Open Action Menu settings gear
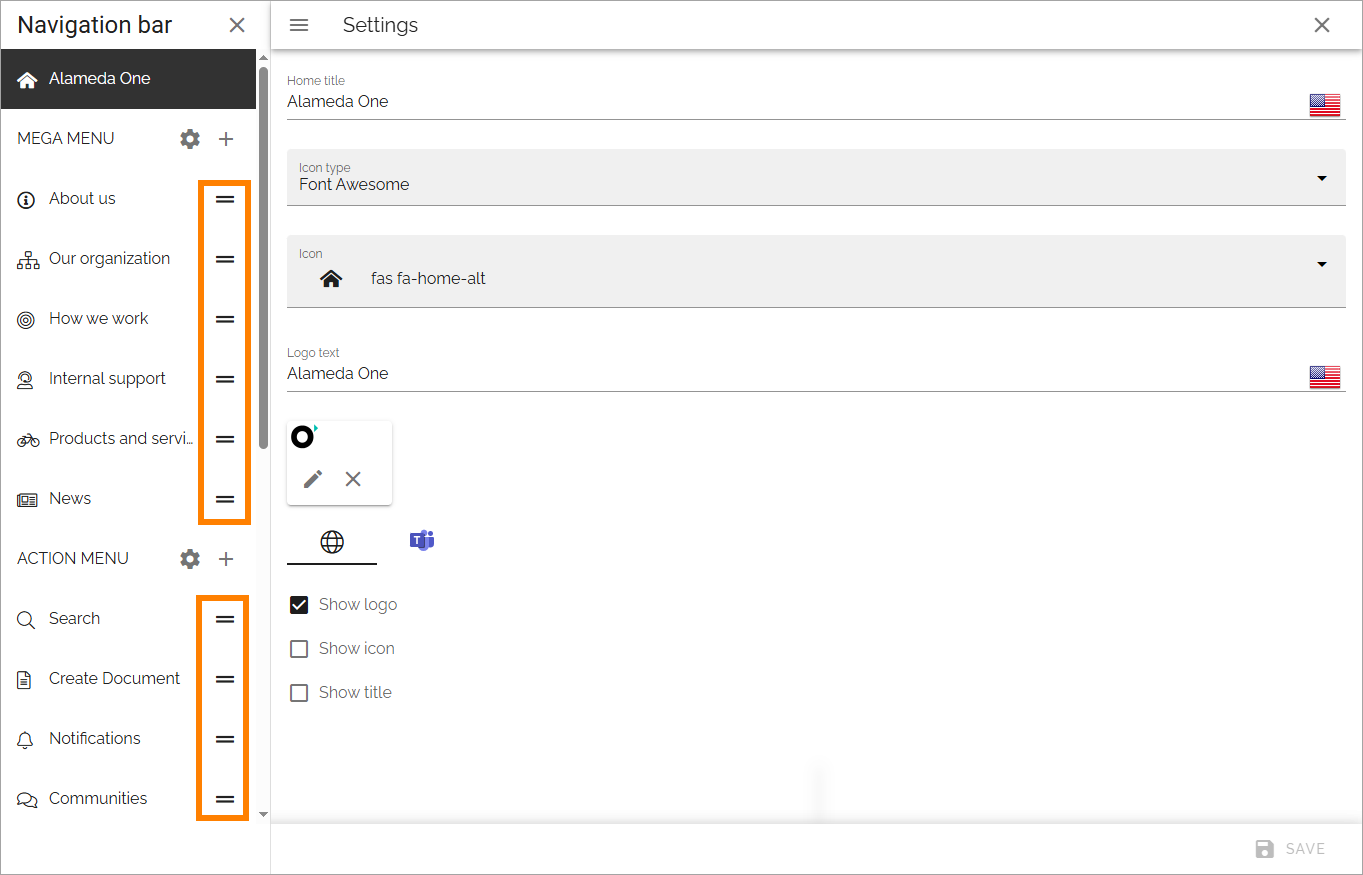The image size is (1363, 875). coord(190,559)
